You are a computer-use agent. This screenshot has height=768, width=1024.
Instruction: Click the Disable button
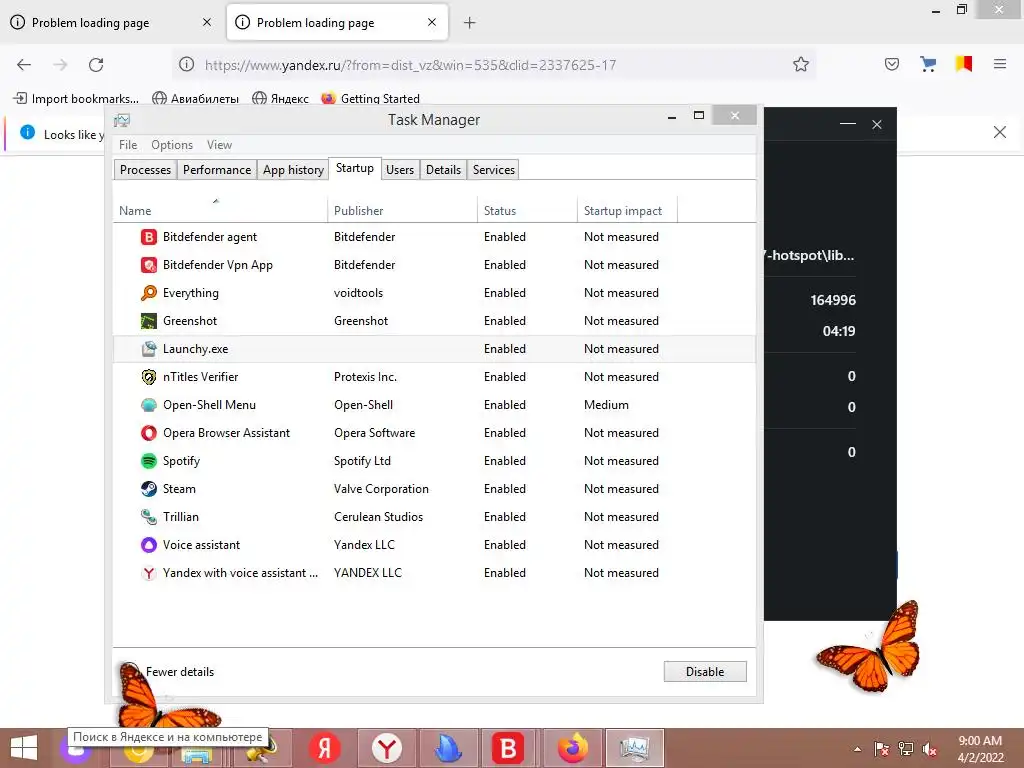tap(705, 671)
